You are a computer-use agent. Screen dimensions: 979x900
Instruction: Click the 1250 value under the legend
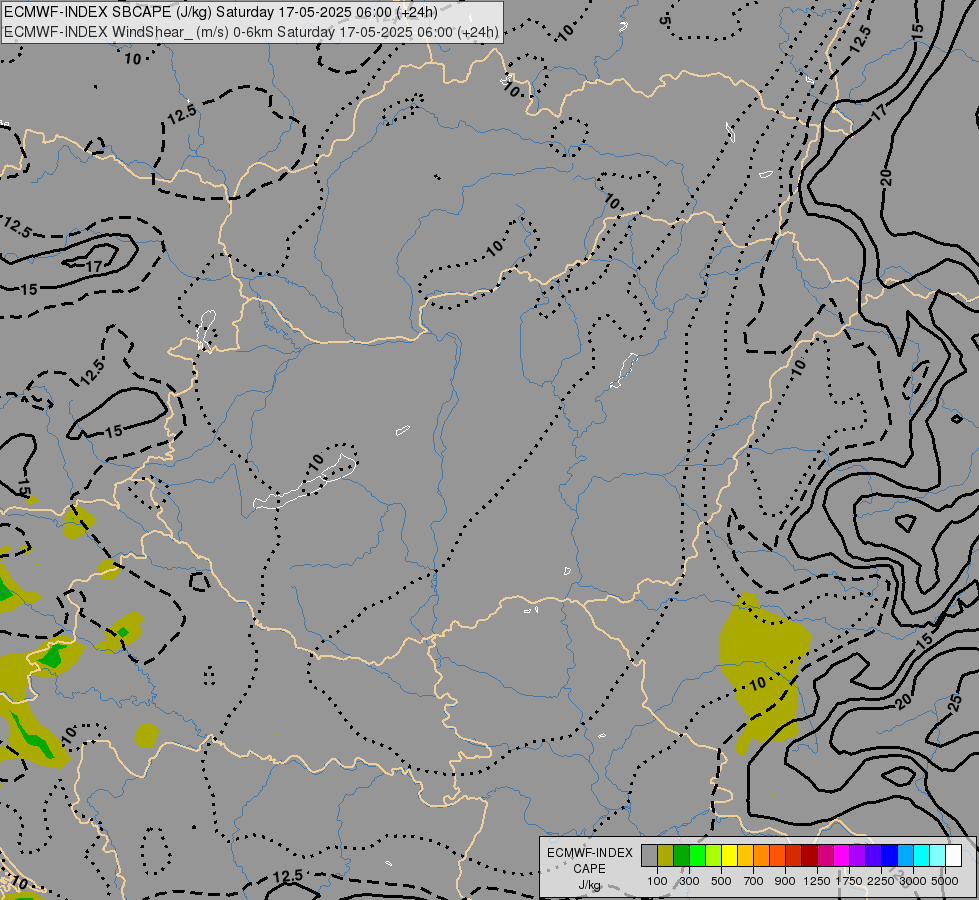[817, 881]
